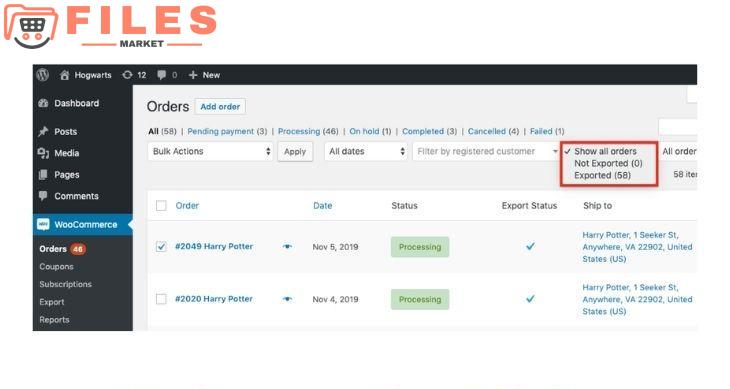
Task: Sort orders by Date column header
Action: [x=322, y=206]
